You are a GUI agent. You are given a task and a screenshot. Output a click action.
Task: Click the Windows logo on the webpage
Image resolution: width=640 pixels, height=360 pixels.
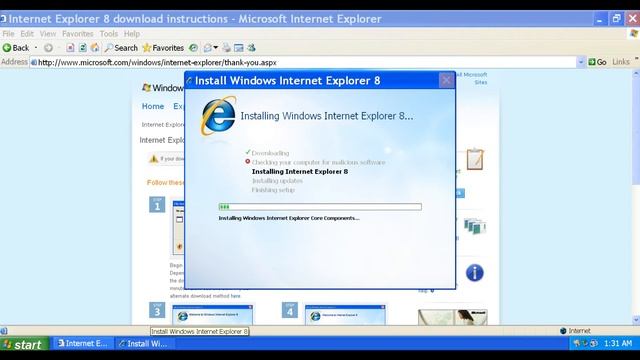coord(163,88)
